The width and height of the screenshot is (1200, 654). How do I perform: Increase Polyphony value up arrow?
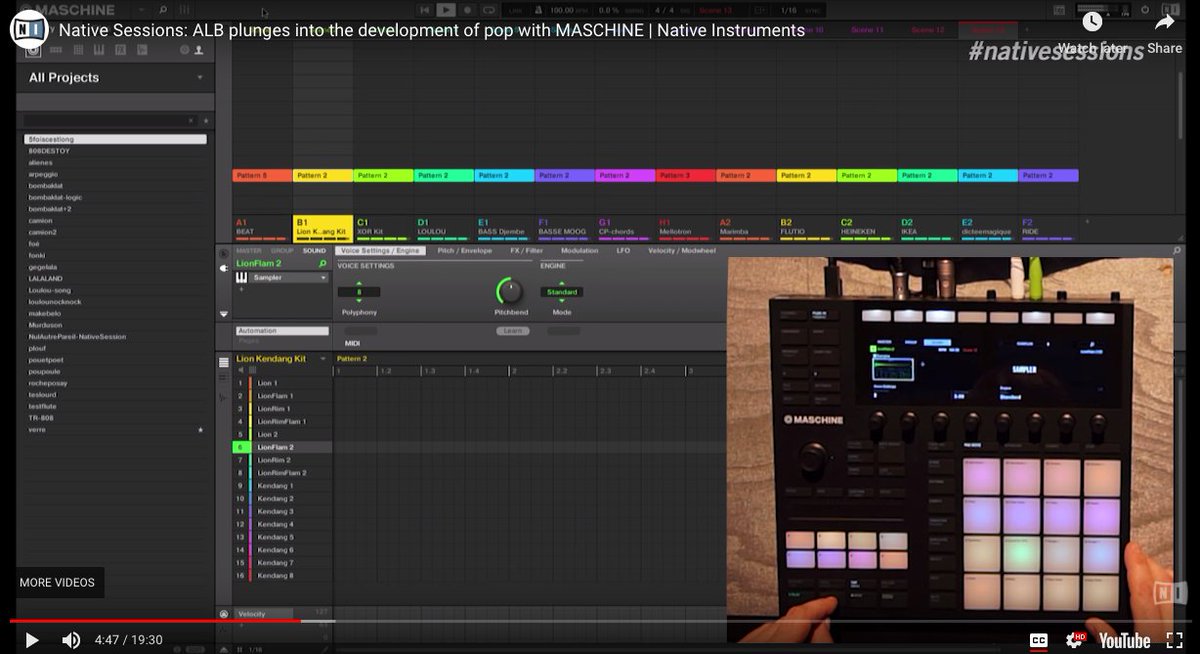point(359,283)
